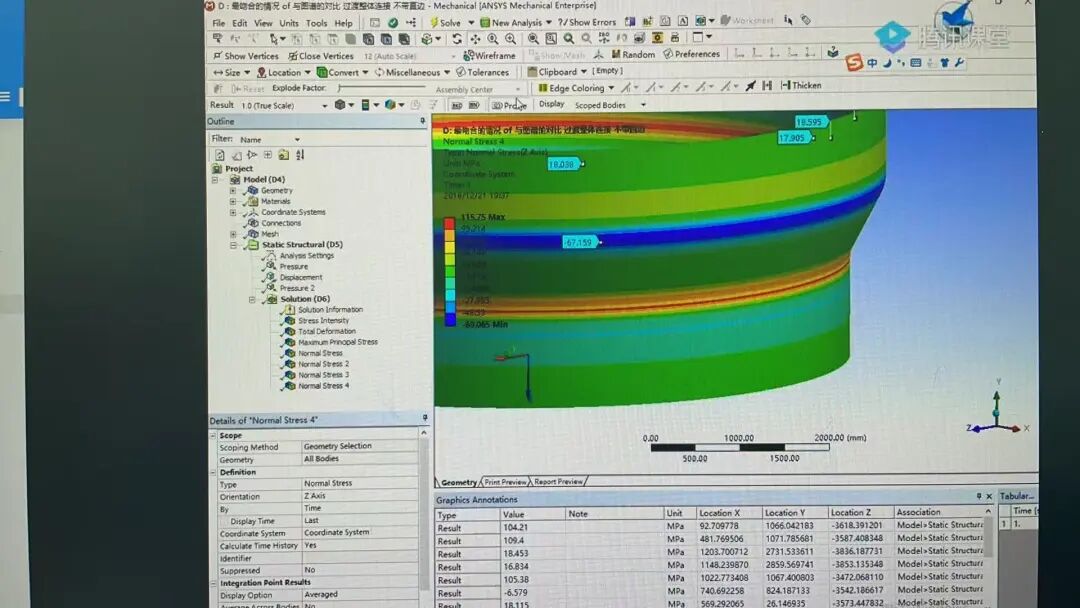Pin the Outline panel
1080x608 pixels.
pyautogui.click(x=422, y=121)
